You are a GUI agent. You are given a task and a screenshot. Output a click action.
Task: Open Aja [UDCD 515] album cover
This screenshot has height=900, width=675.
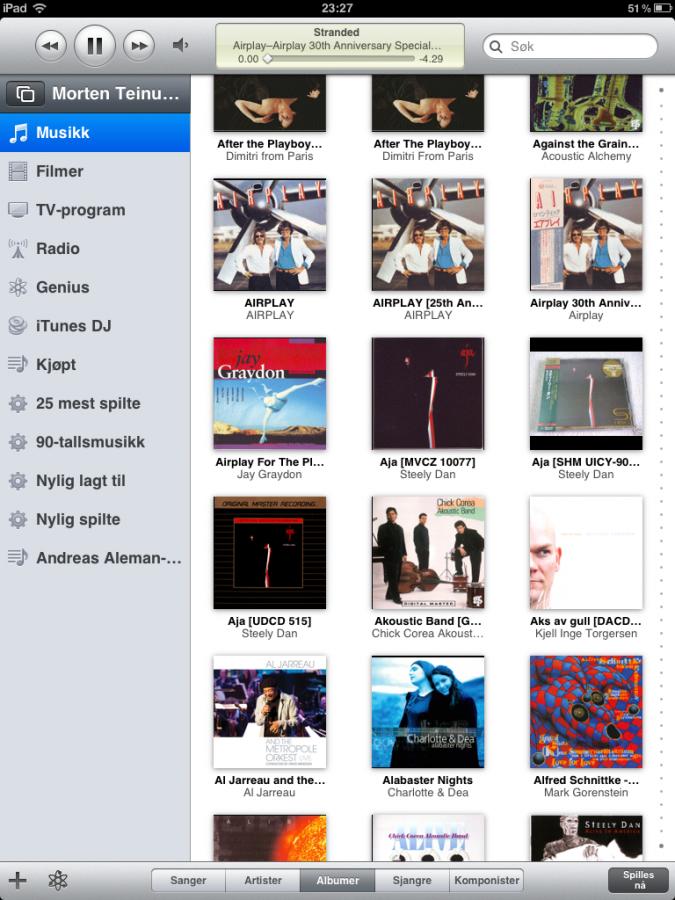coord(270,552)
